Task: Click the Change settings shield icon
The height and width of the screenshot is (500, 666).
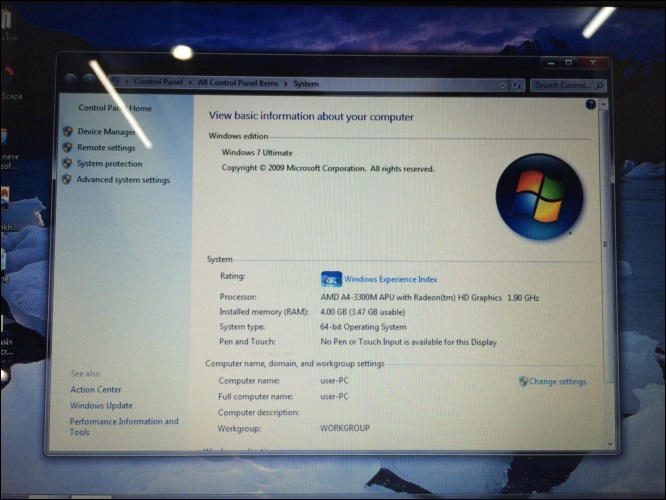Action: point(523,381)
